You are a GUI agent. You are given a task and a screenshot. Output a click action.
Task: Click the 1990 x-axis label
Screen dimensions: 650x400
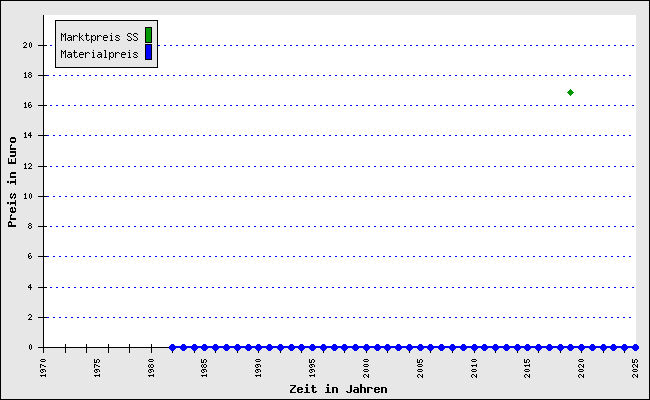tap(259, 368)
